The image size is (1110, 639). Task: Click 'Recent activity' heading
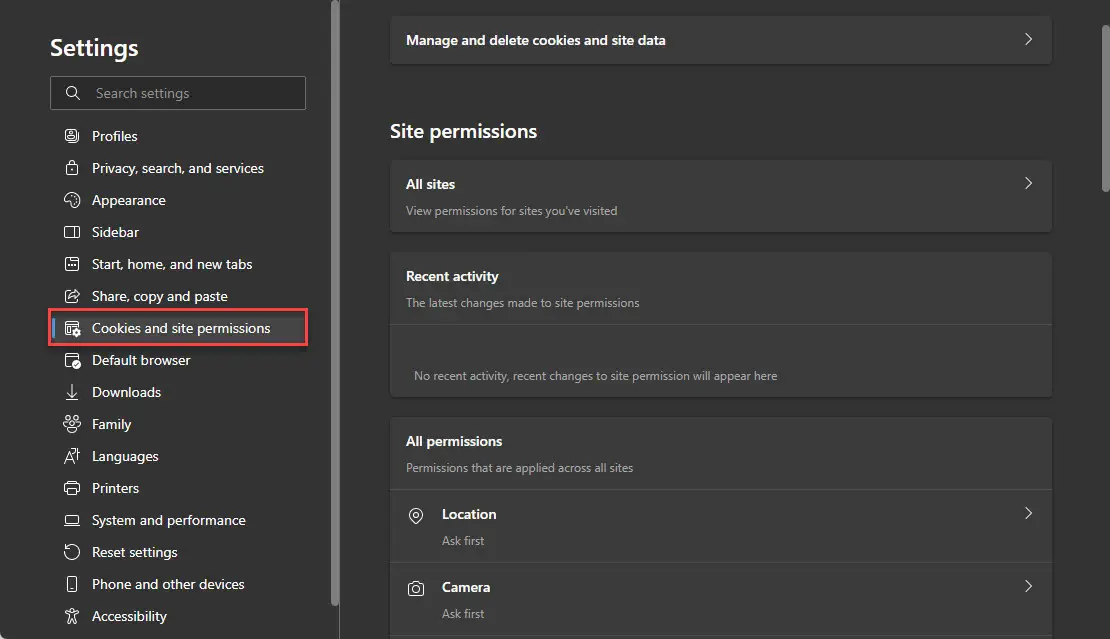click(x=452, y=276)
